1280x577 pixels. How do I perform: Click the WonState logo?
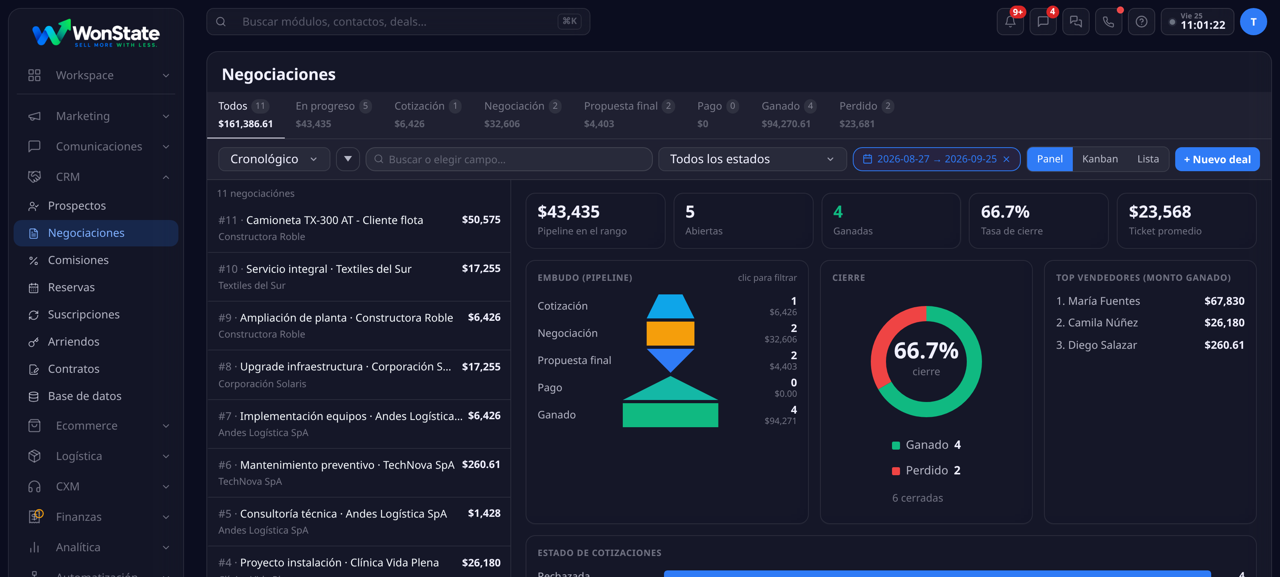click(x=96, y=33)
